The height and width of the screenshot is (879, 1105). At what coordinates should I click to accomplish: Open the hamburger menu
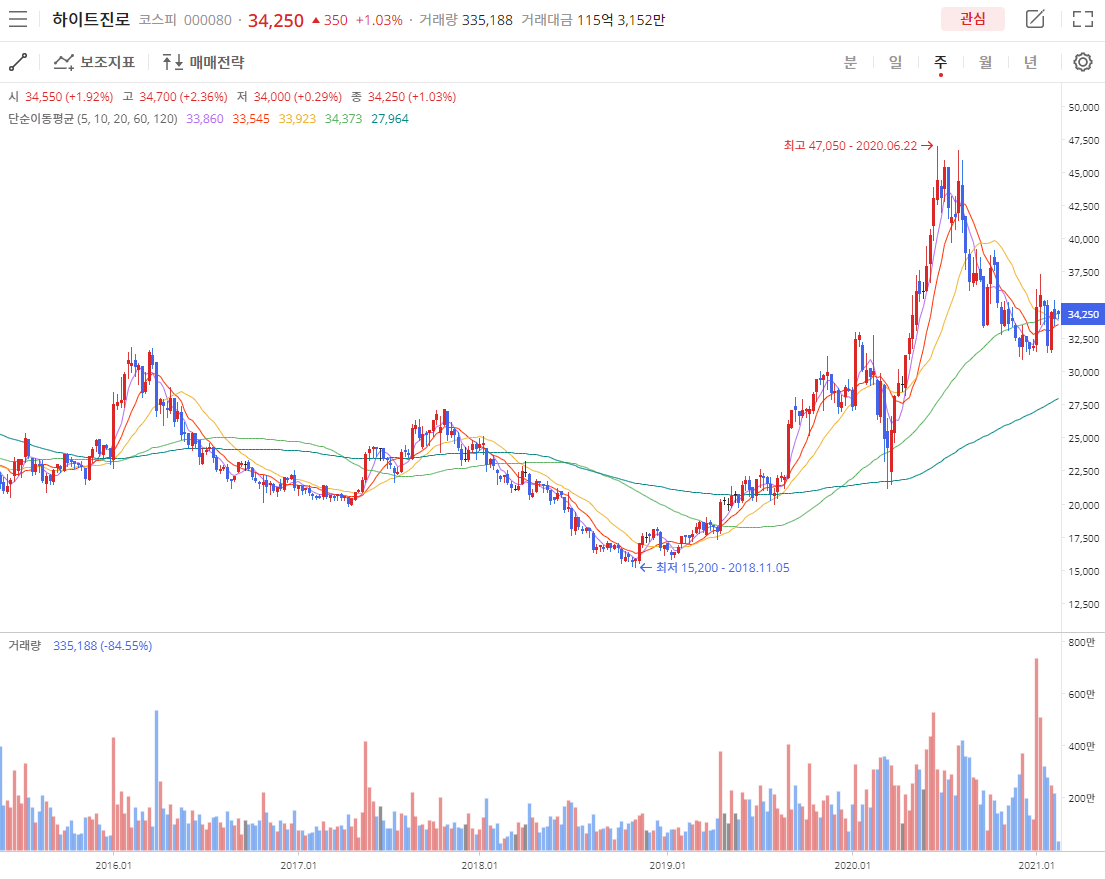click(x=18, y=19)
